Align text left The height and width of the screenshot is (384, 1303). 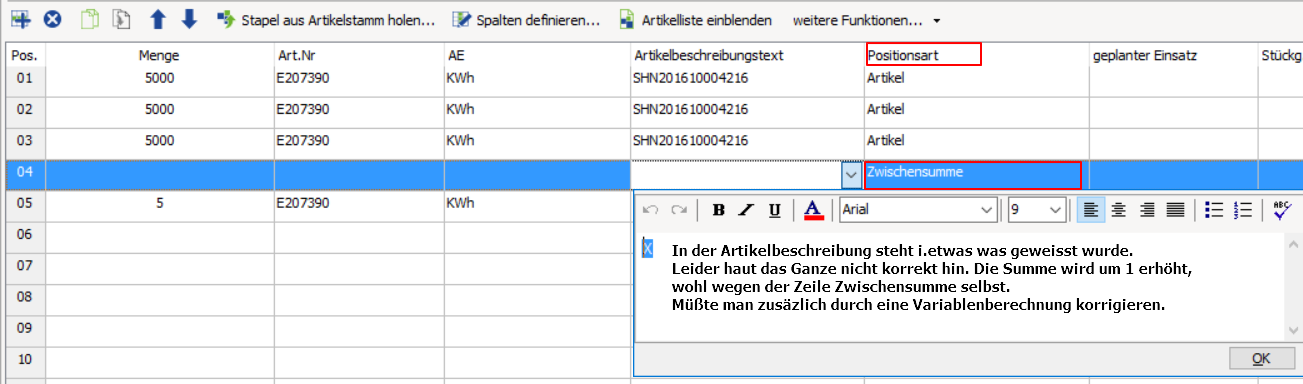click(1091, 210)
